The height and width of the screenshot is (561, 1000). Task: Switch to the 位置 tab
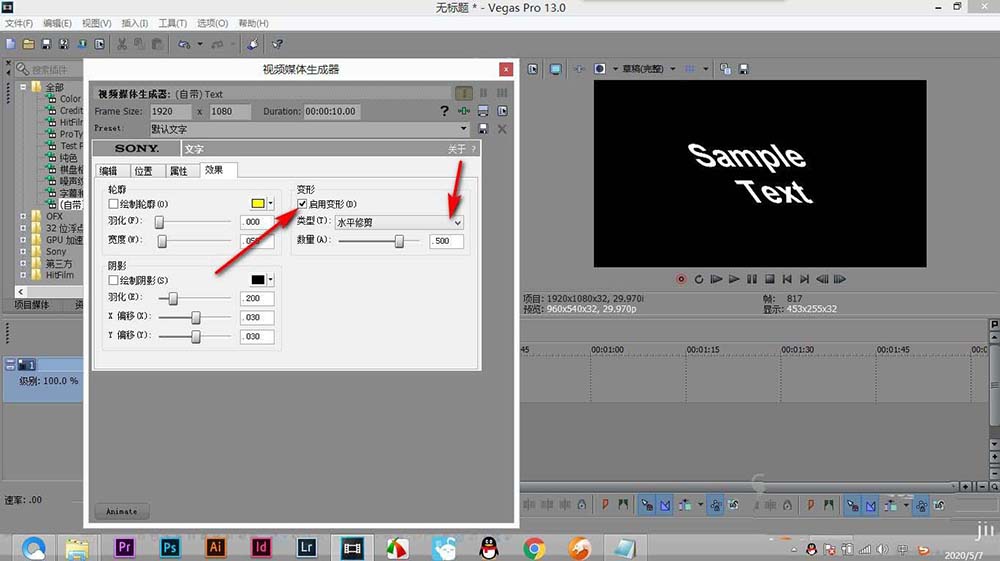click(x=143, y=171)
